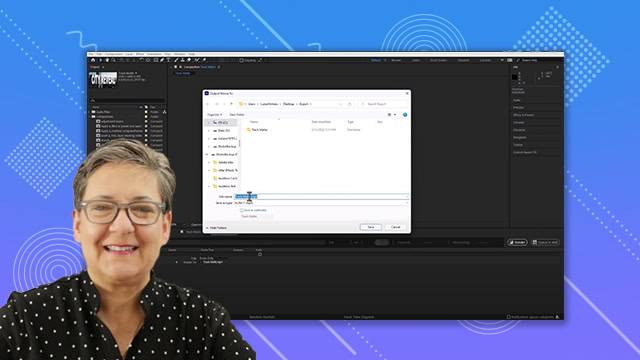This screenshot has height=360, width=640.
Task: Open the workspace overflow chevron menu
Action: [502, 60]
